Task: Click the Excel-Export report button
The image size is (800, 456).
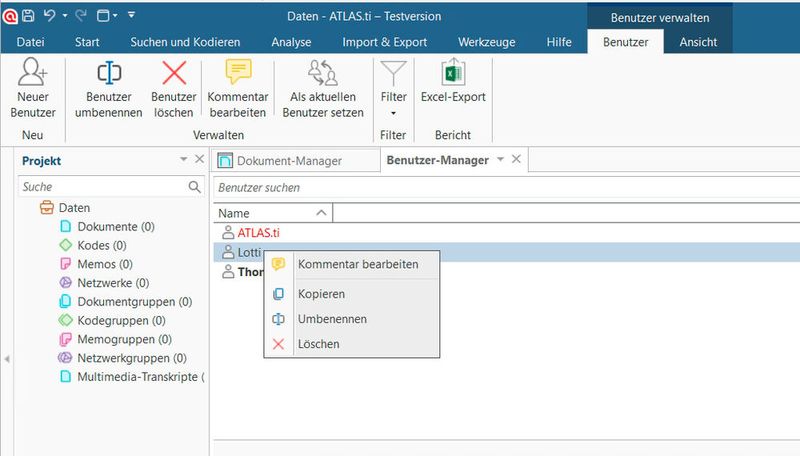Action: tap(453, 82)
